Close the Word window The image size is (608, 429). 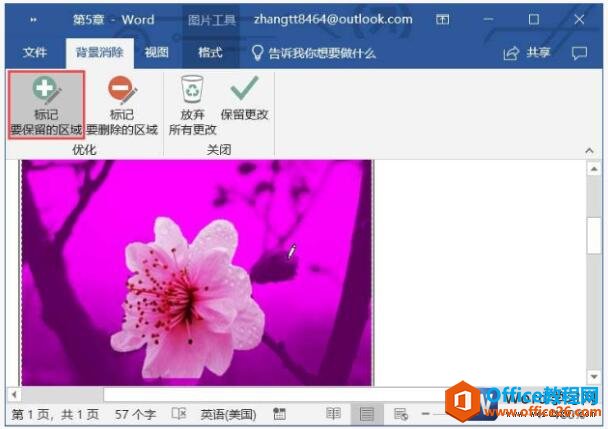579,19
